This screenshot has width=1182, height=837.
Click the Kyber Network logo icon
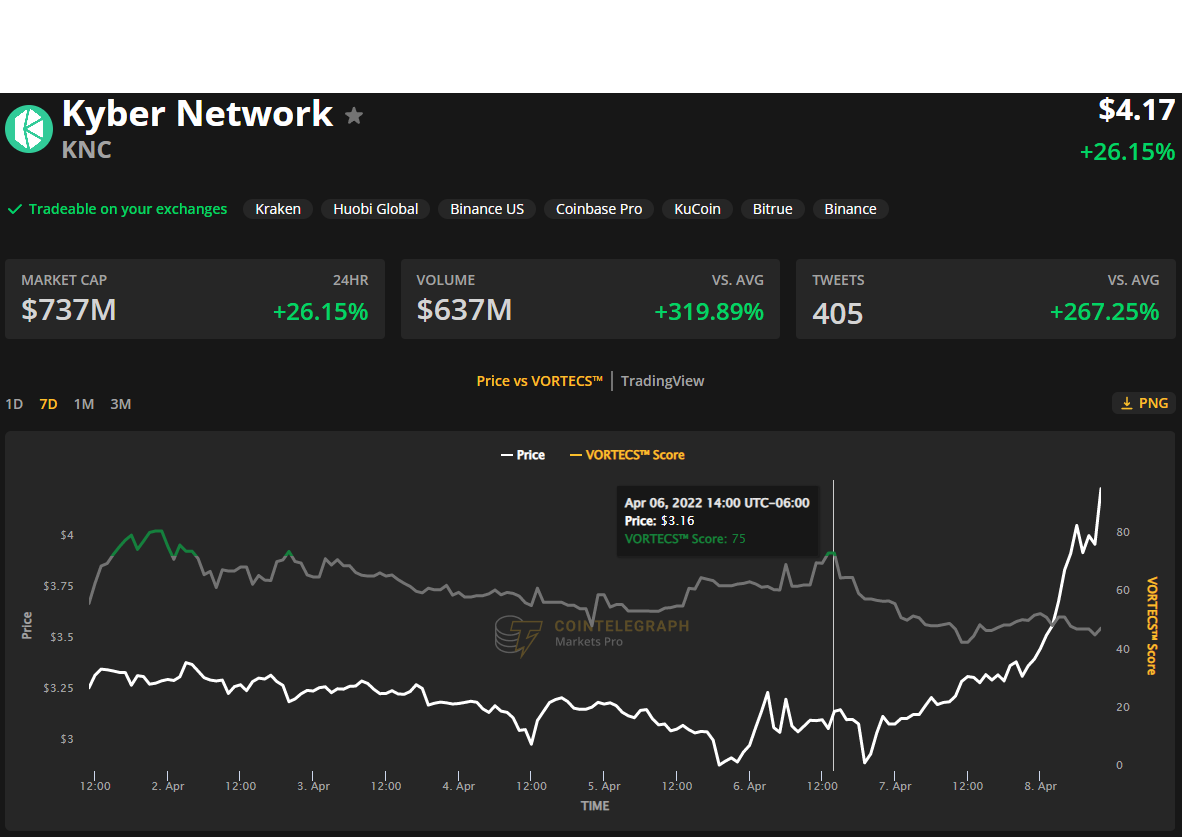tap(29, 129)
